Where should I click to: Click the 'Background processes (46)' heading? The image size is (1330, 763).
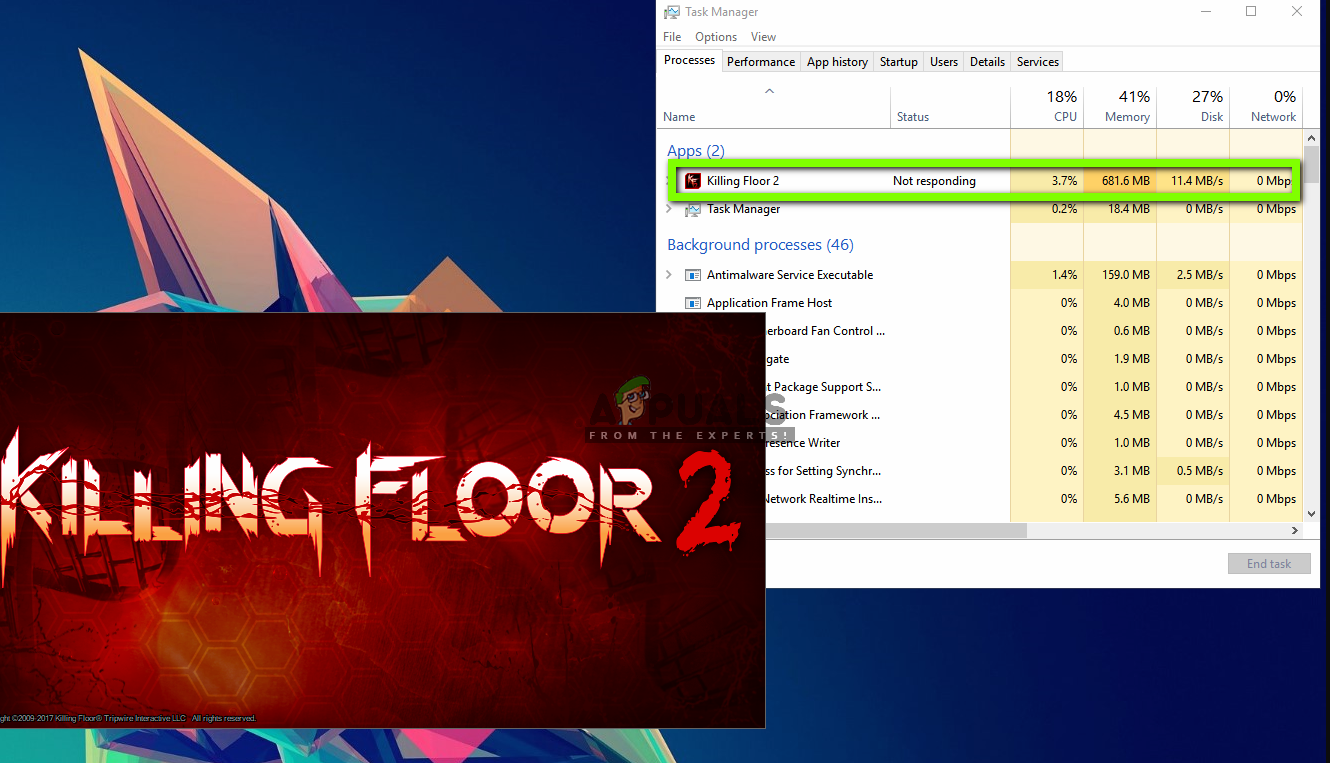pyautogui.click(x=760, y=245)
